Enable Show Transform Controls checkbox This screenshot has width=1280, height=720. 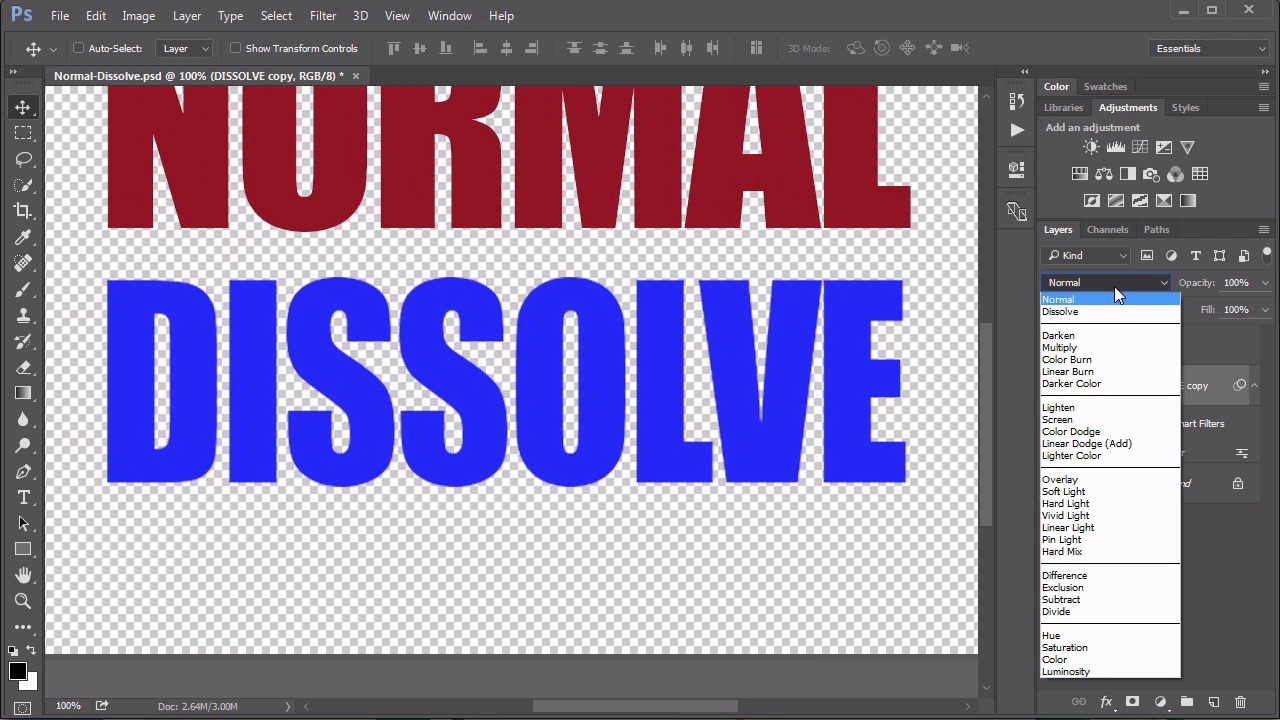click(236, 48)
